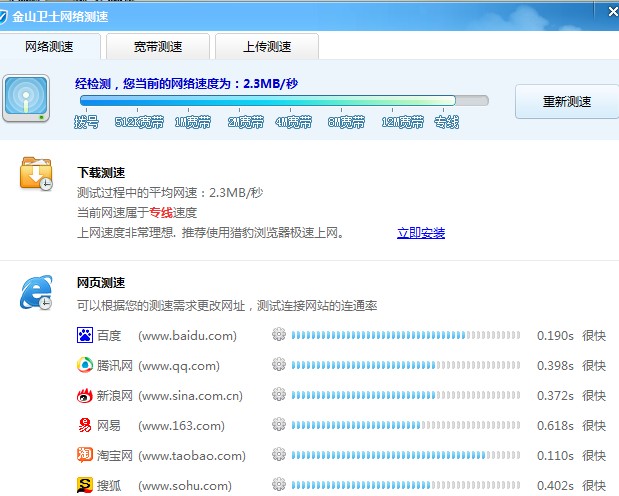Viewport: 619px width, 496px height.
Task: Open gear settings for the Baidu row
Action: pos(279,334)
